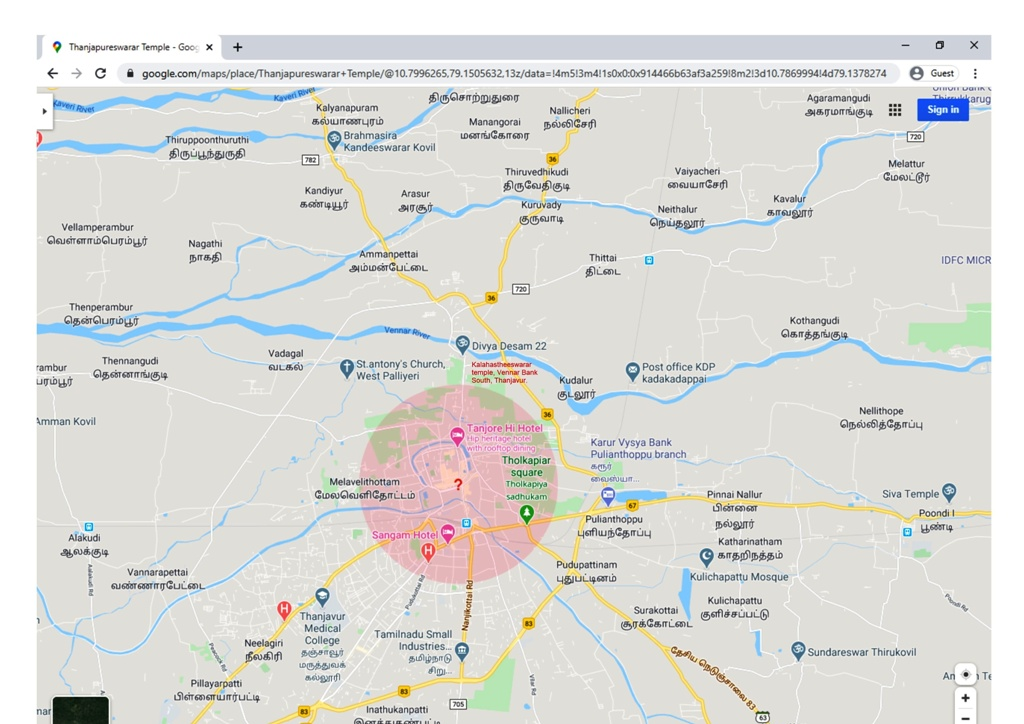Viewport: 1024px width, 724px height.
Task: Select the Sangam Hotel marker
Action: (x=447, y=532)
